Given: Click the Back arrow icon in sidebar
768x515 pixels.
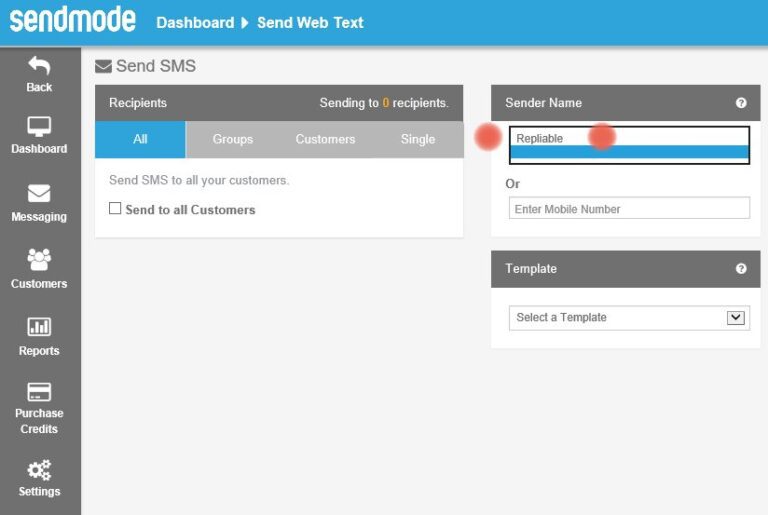Looking at the screenshot, I should pyautogui.click(x=39, y=65).
